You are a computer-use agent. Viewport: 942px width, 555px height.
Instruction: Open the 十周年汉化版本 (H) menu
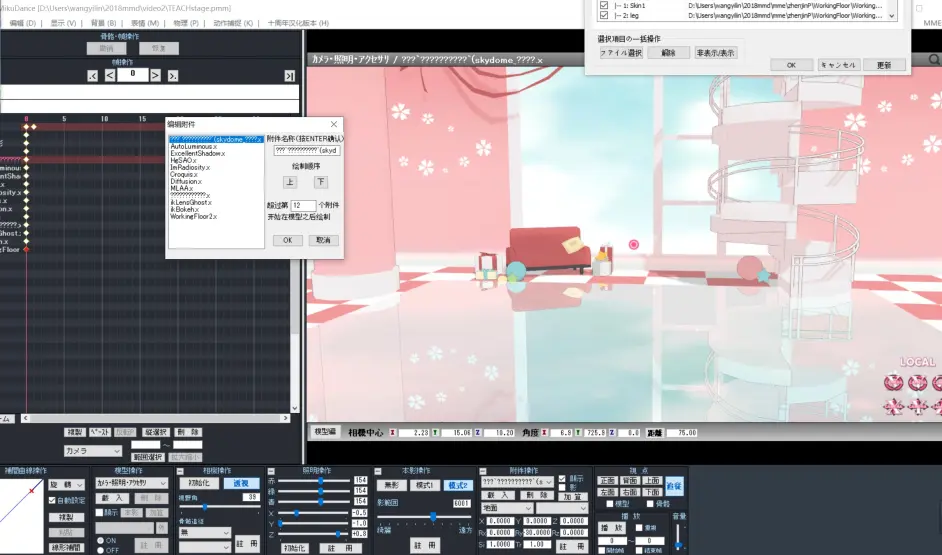tap(298, 23)
